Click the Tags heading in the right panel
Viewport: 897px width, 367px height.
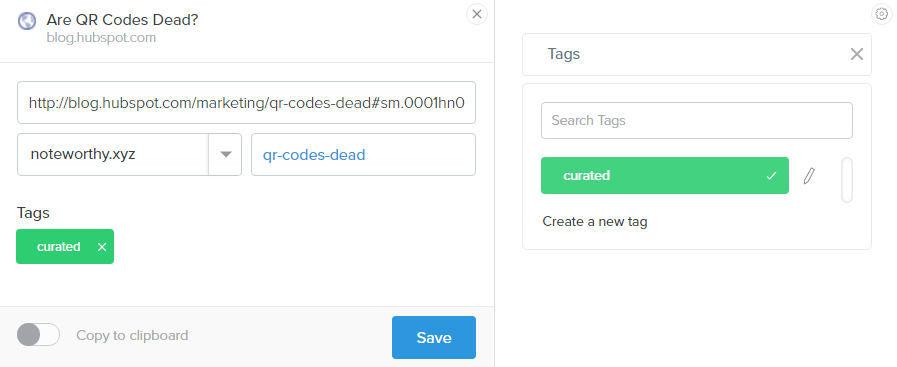coord(563,54)
